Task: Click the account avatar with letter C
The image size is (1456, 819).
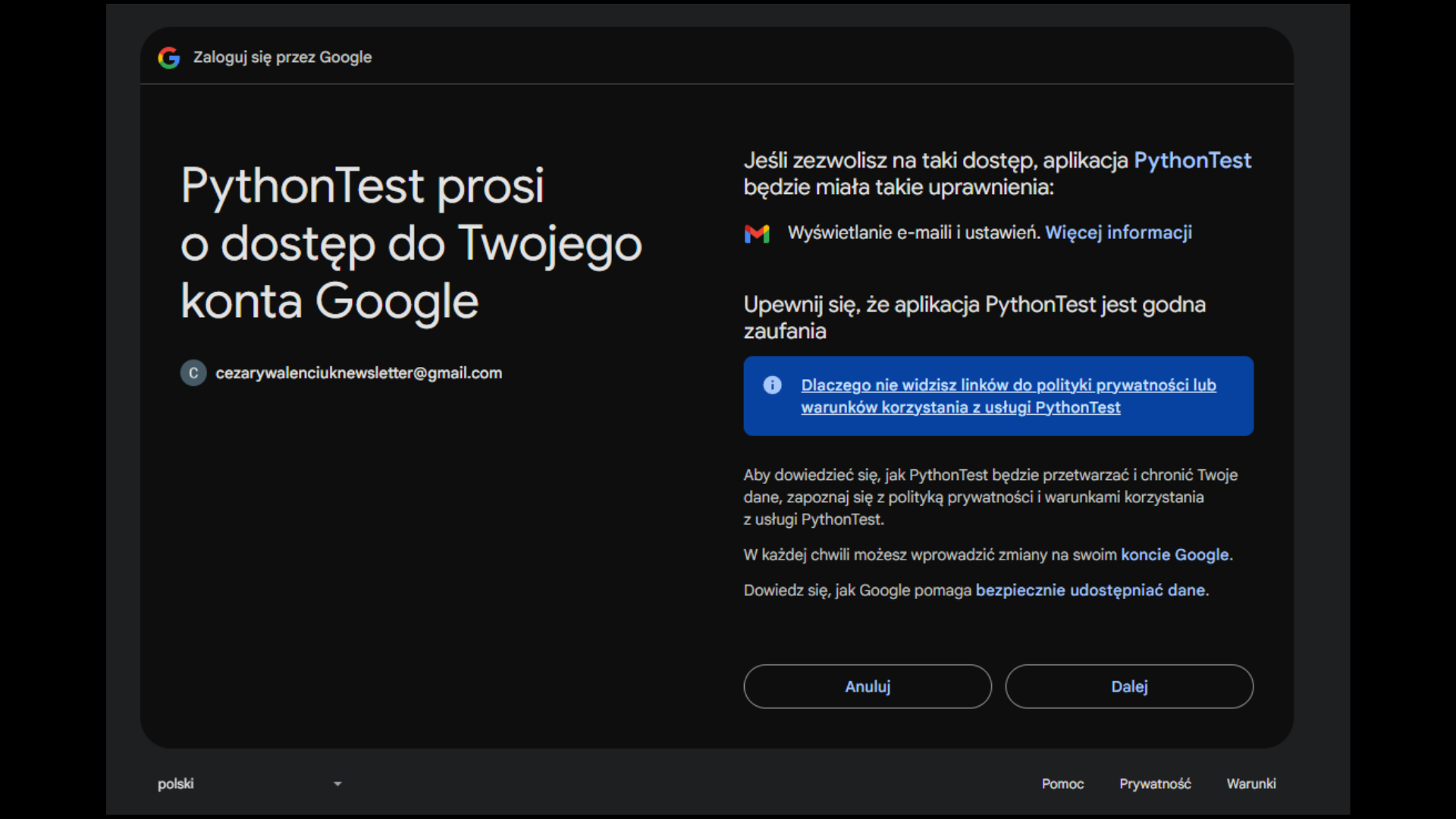Action: tap(193, 373)
